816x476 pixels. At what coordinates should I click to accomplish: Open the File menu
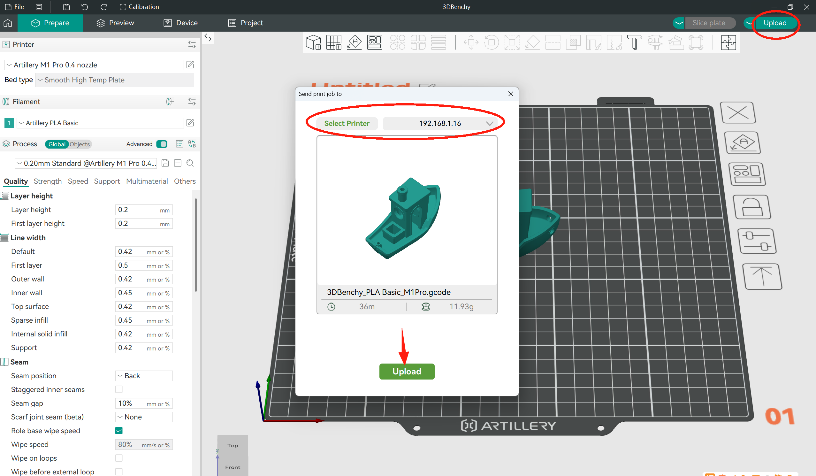click(x=15, y=7)
